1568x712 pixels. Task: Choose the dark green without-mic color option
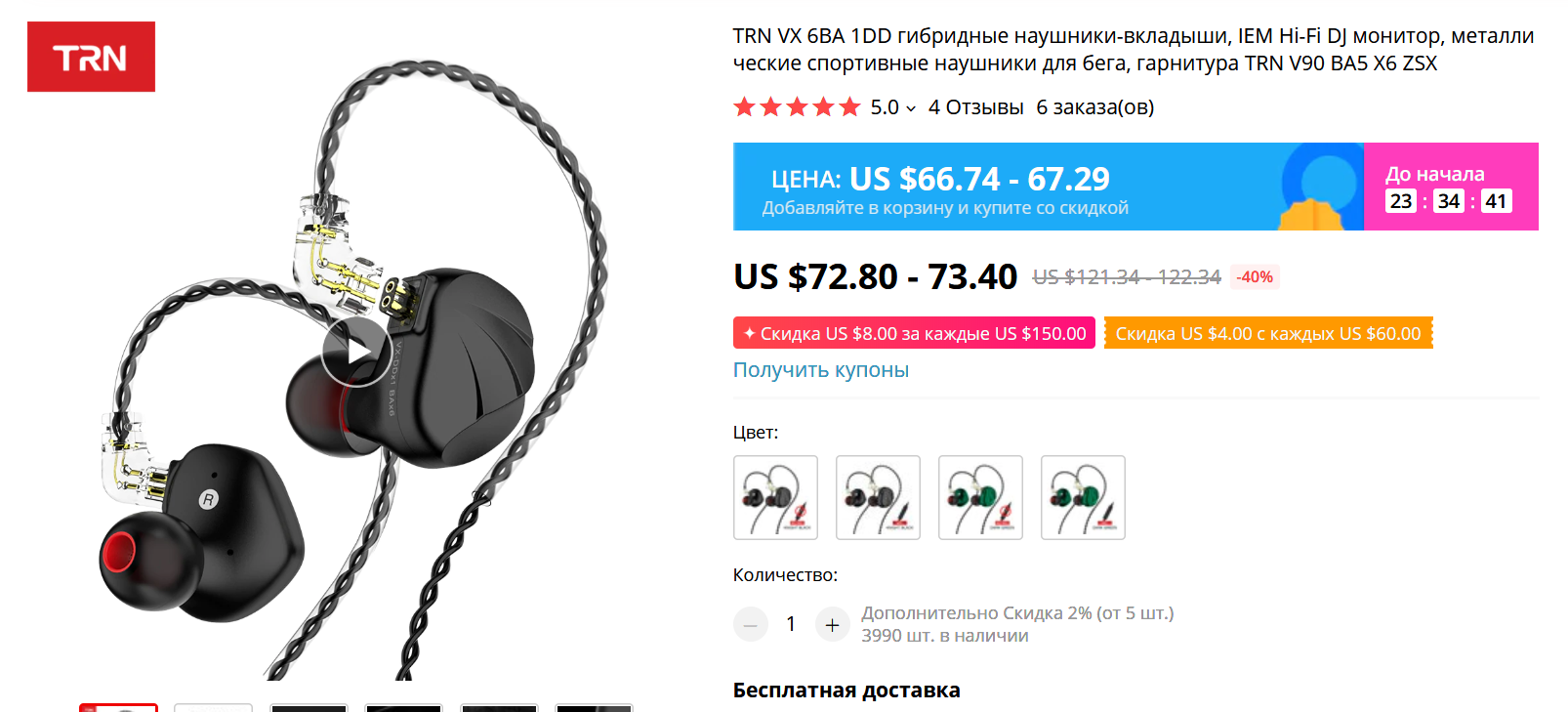pos(980,497)
